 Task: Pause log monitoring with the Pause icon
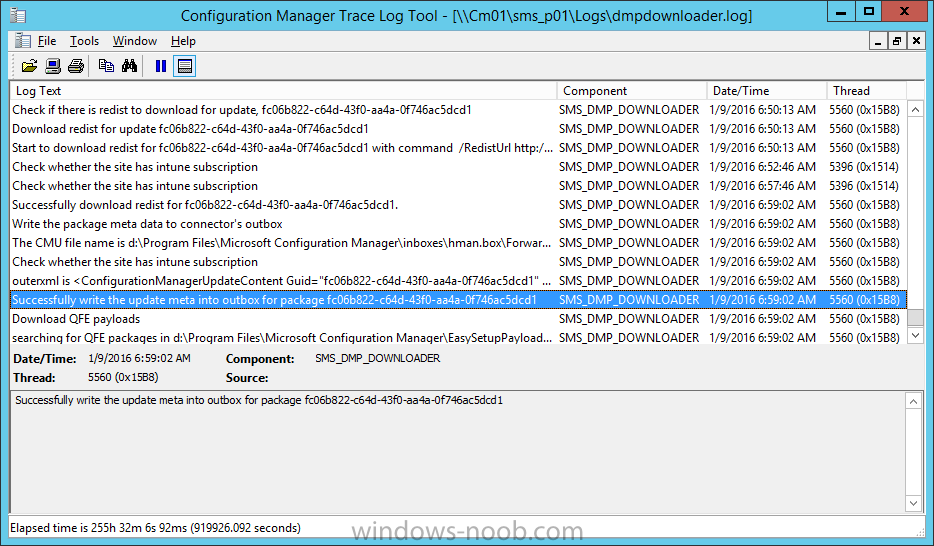click(x=161, y=66)
